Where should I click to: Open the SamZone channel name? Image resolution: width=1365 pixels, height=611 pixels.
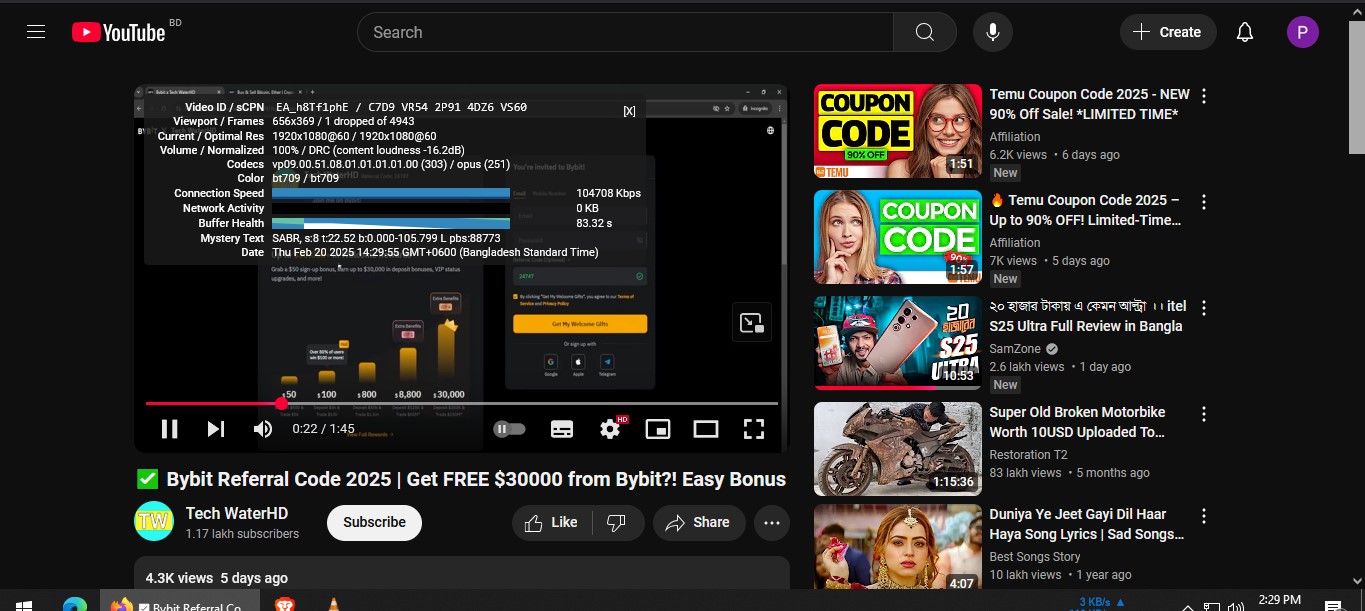coord(1016,348)
